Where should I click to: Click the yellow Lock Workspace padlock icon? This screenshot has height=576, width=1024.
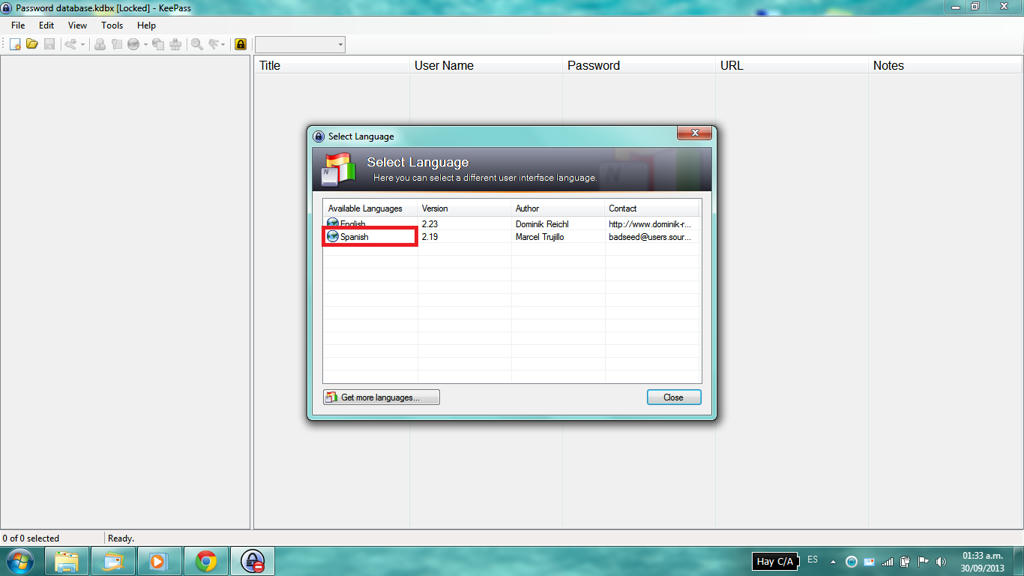(x=240, y=44)
